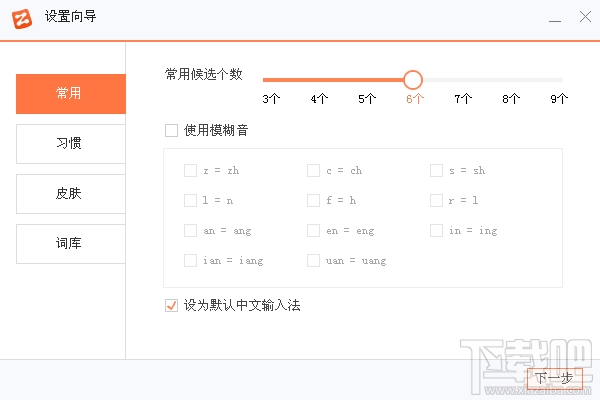The image size is (600, 400).
Task: Toggle the s = sh fuzzy checkbox
Action: pos(436,170)
